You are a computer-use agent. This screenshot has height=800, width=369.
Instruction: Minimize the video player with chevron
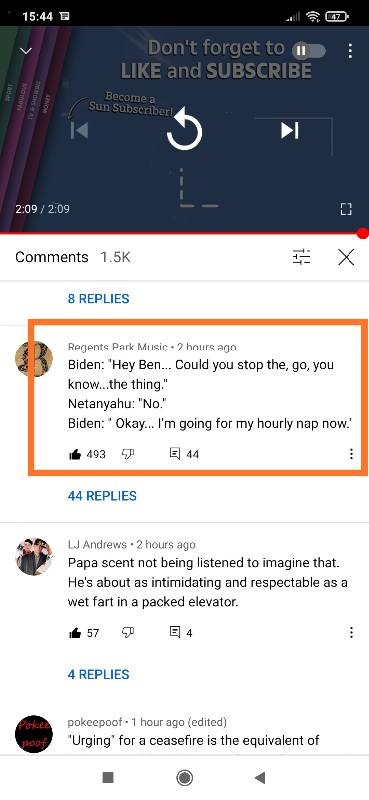26,51
